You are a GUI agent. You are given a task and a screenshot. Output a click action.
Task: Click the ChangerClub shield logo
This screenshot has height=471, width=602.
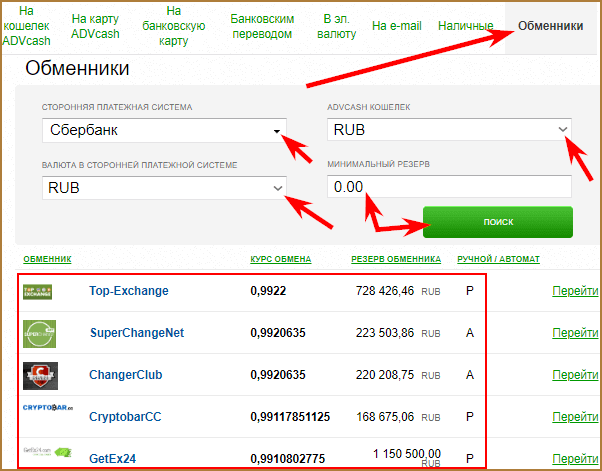coord(40,375)
